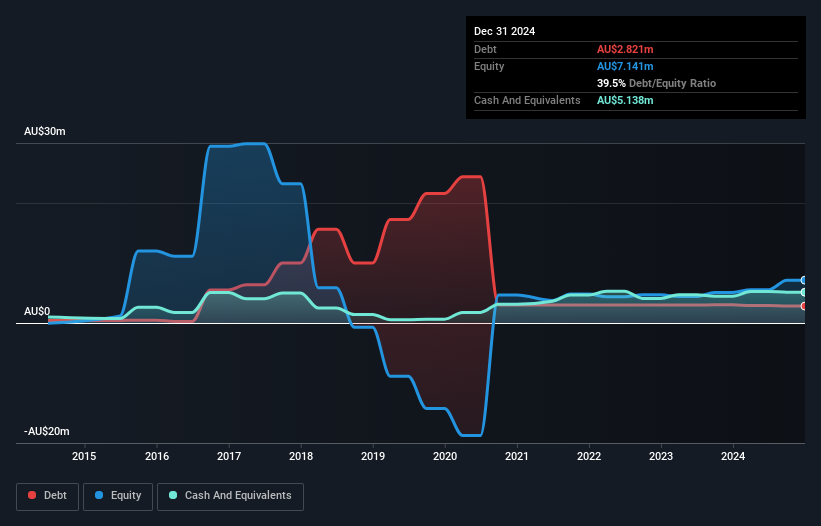Viewport: 821px width, 526px height.
Task: Click the 2017 x-axis label
Action: tap(229, 456)
